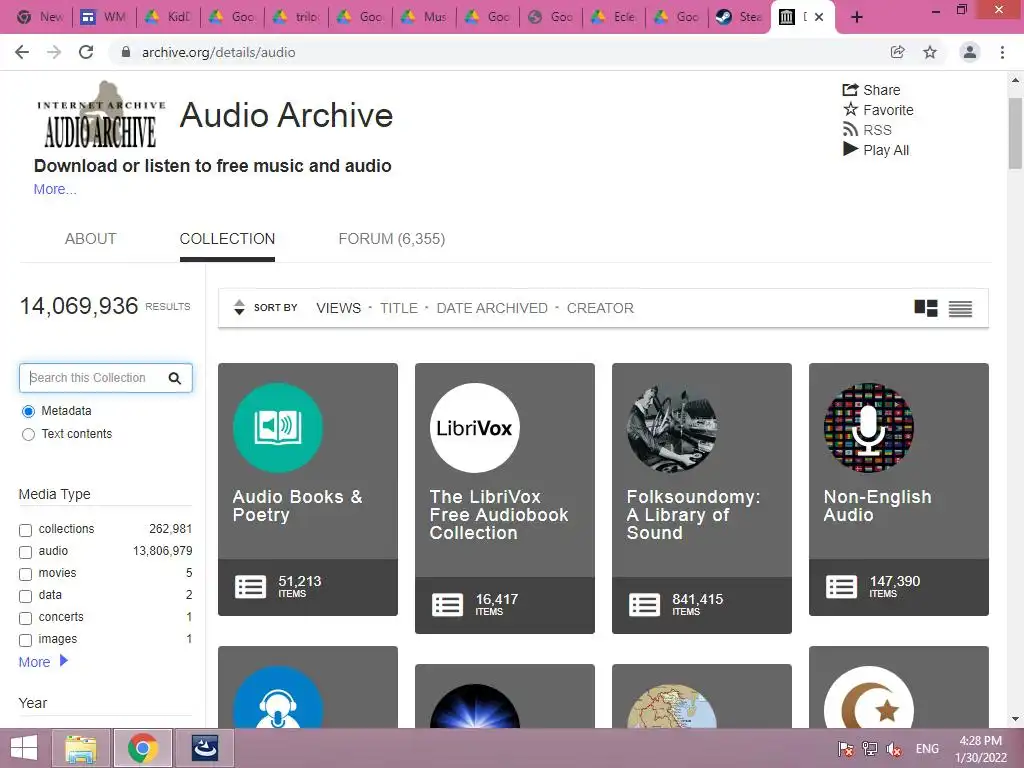The width and height of the screenshot is (1024, 768).
Task: Switch to the KidD browser tab
Action: click(x=167, y=17)
